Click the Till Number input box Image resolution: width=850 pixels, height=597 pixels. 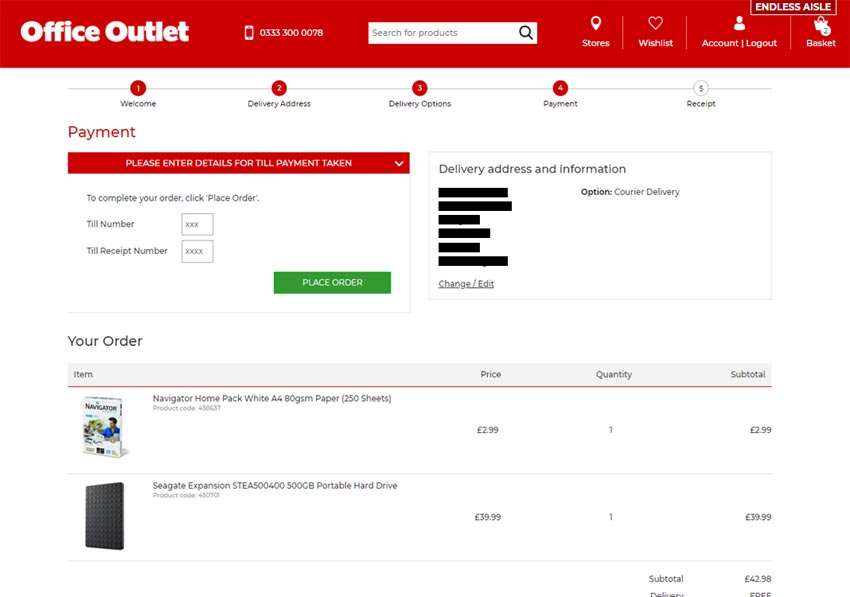pyautogui.click(x=197, y=224)
